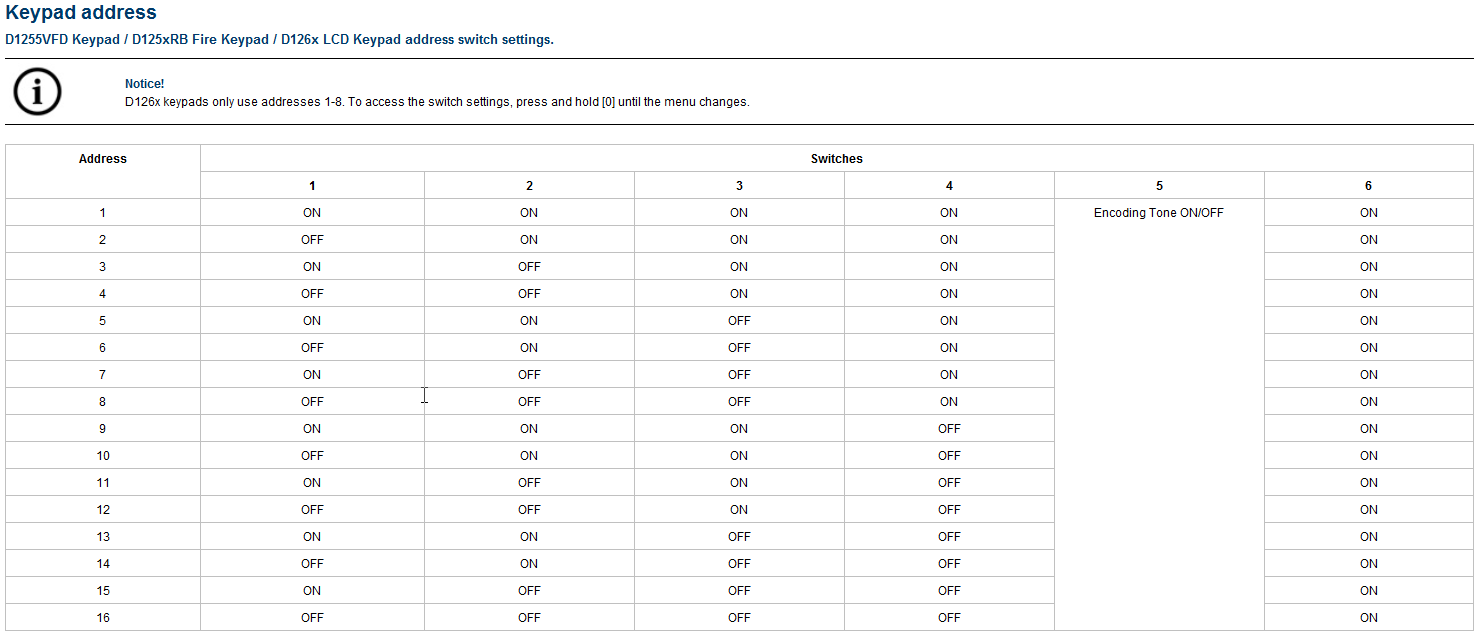Click switch 1 ON cell for address 15
Image resolution: width=1481 pixels, height=644 pixels.
pos(312,591)
